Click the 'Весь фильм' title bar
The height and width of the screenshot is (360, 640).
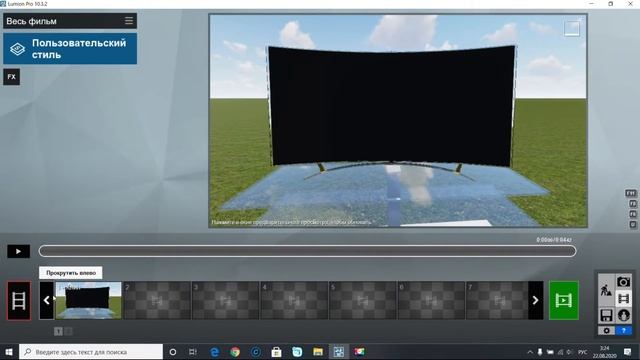pyautogui.click(x=70, y=21)
